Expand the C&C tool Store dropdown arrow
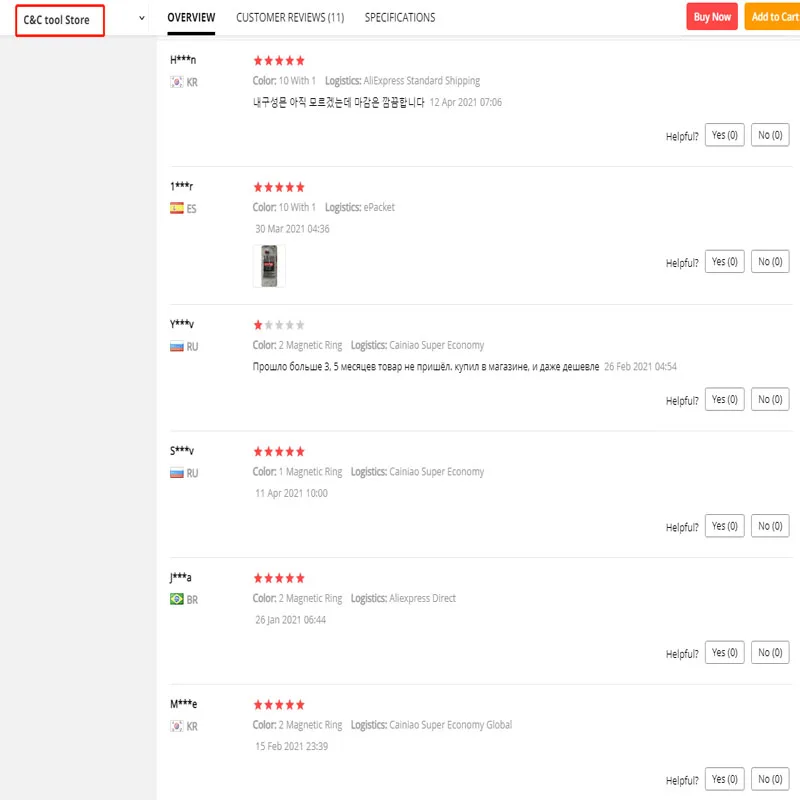 (141, 18)
